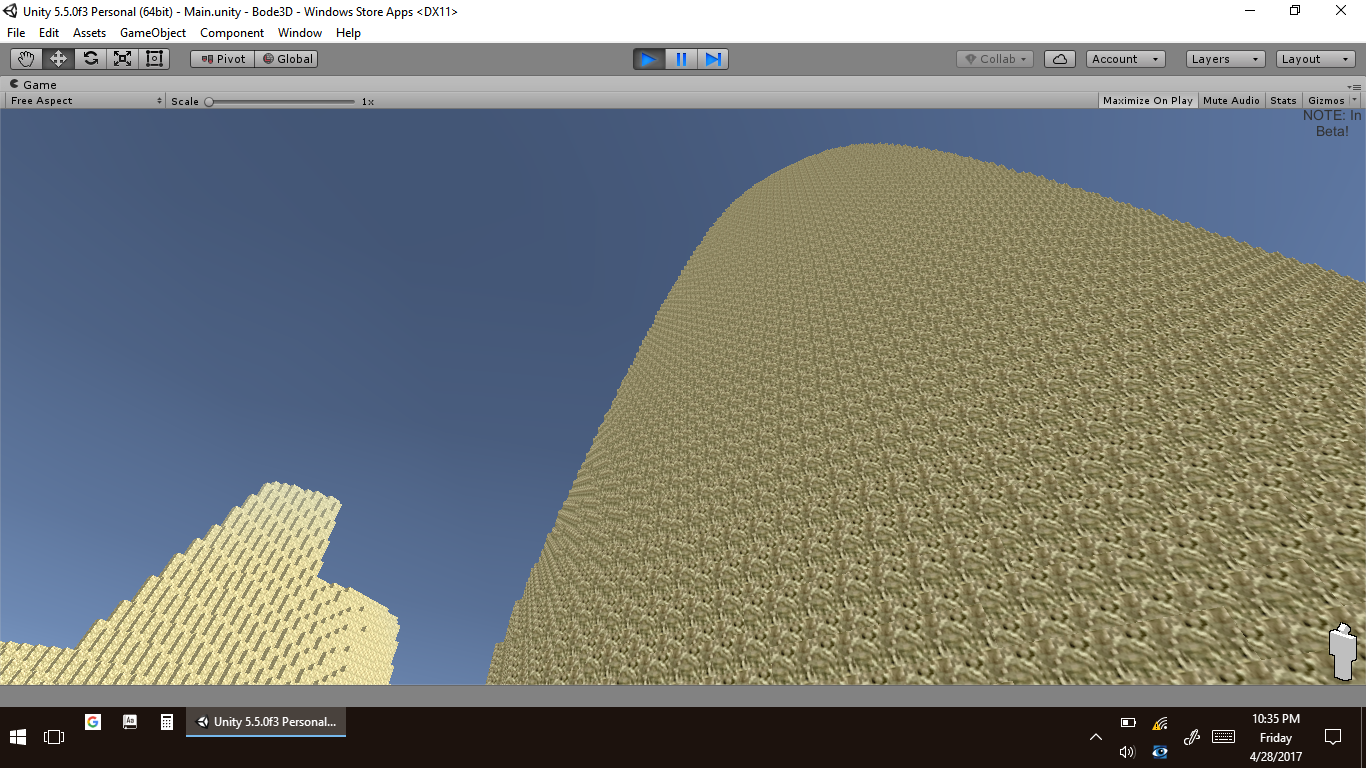Expand the Free Aspect dropdown
1366x768 pixels.
click(x=86, y=101)
